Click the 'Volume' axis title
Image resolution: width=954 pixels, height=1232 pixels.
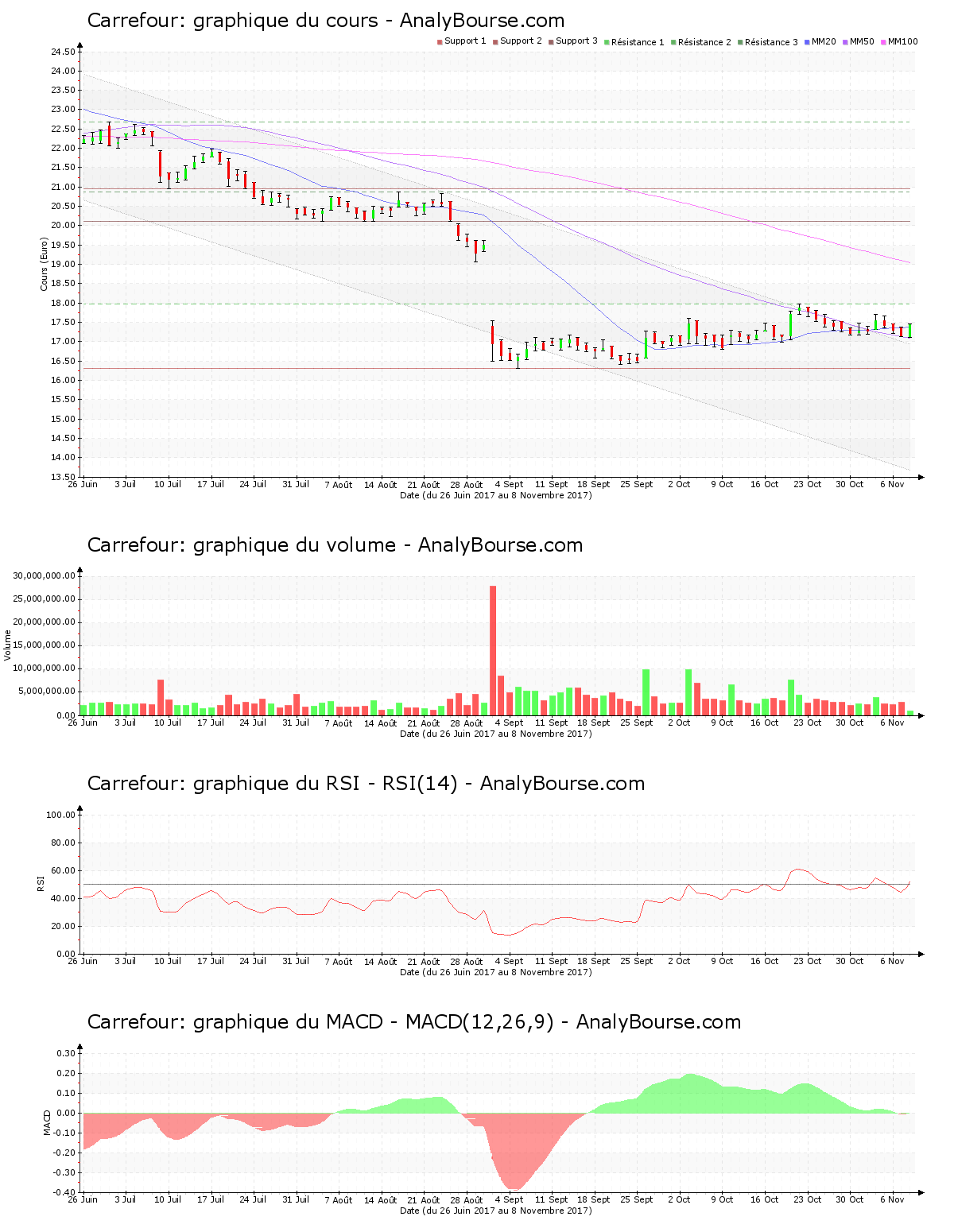(x=8, y=645)
